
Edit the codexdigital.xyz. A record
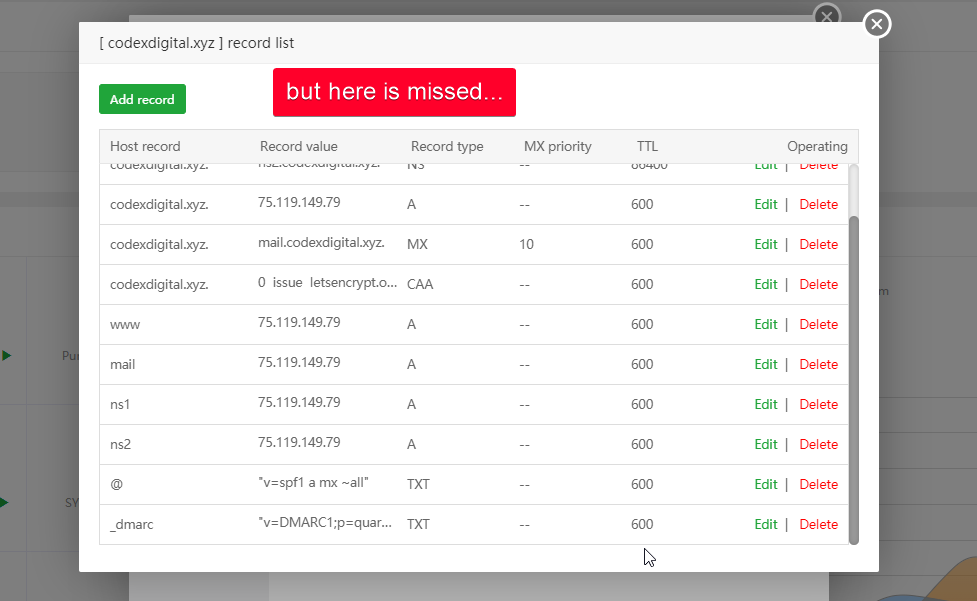pos(765,204)
